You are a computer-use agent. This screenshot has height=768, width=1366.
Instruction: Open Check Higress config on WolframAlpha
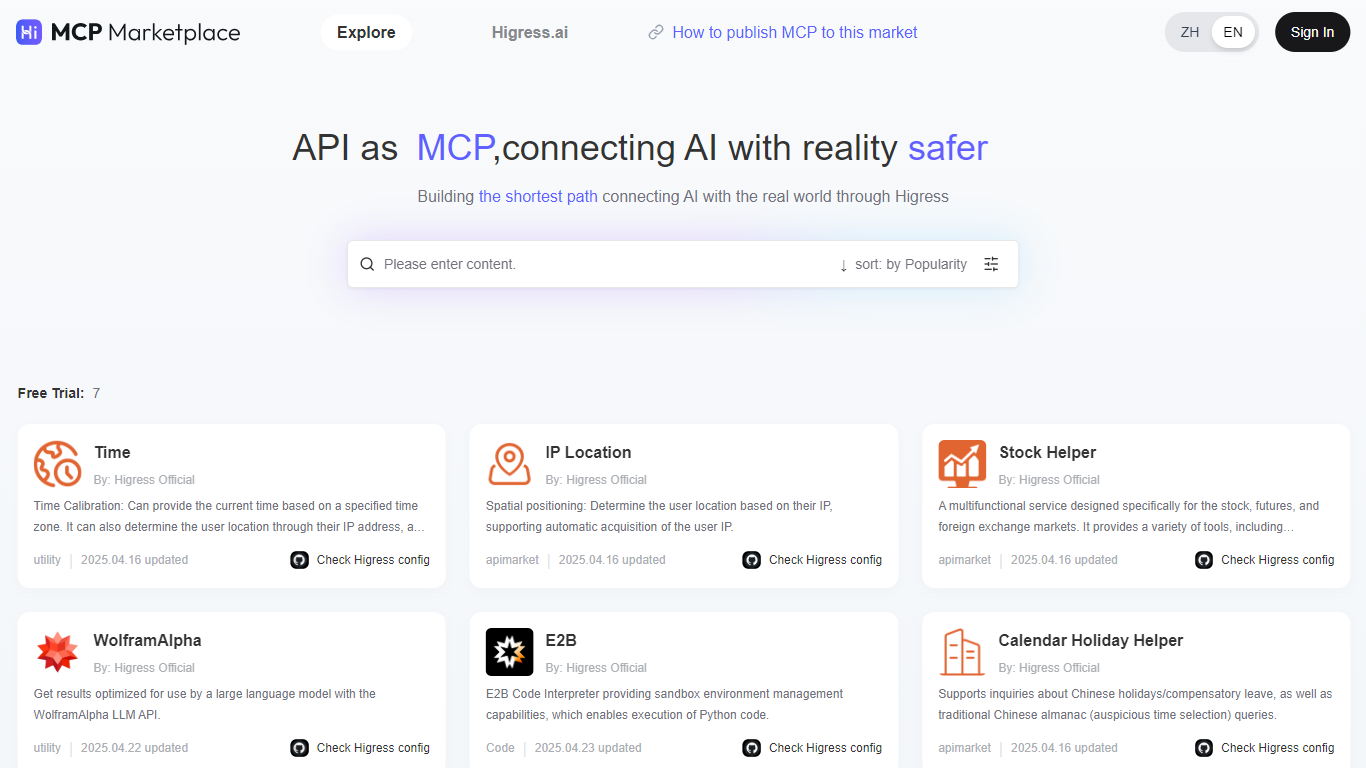(373, 748)
